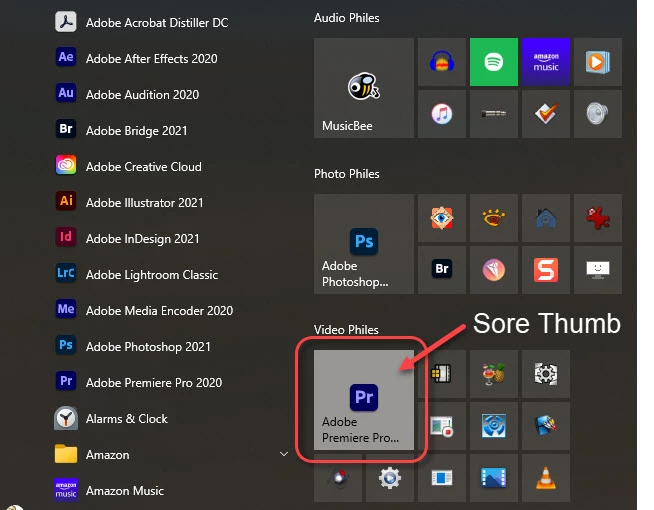Open the blue eye image viewer tile
This screenshot has height=510, width=654.
tap(442, 218)
